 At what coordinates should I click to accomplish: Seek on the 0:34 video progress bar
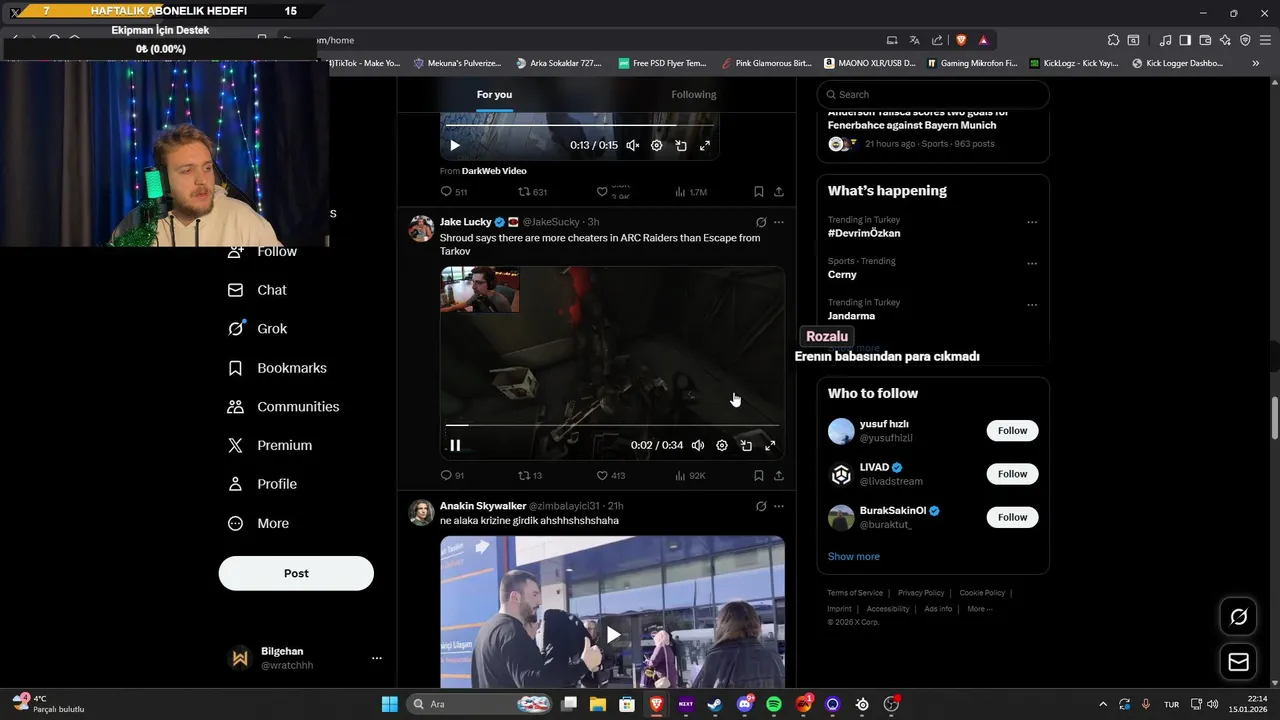click(612, 426)
